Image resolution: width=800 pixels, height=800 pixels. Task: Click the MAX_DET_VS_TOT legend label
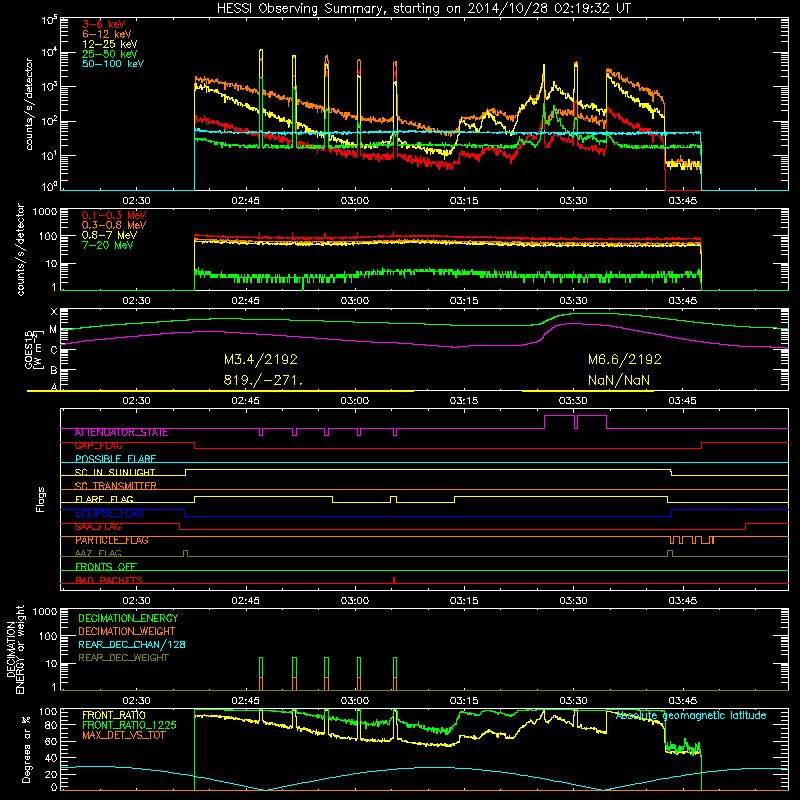[x=123, y=735]
